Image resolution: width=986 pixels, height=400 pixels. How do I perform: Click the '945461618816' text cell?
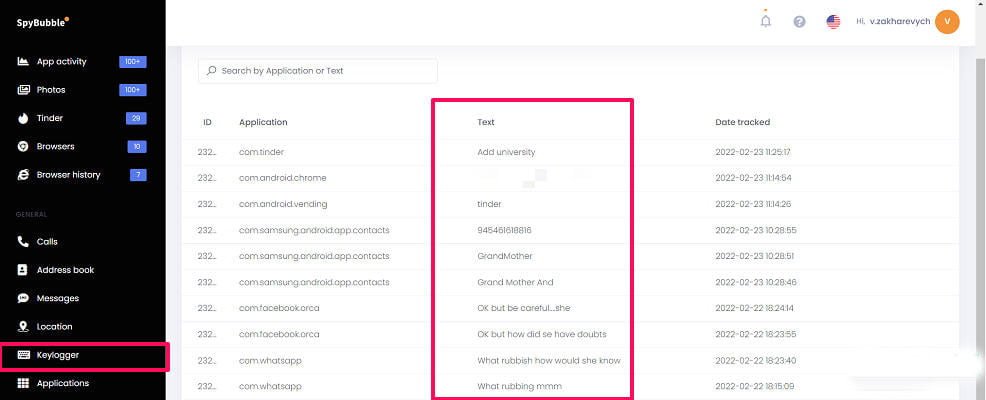[x=504, y=230]
